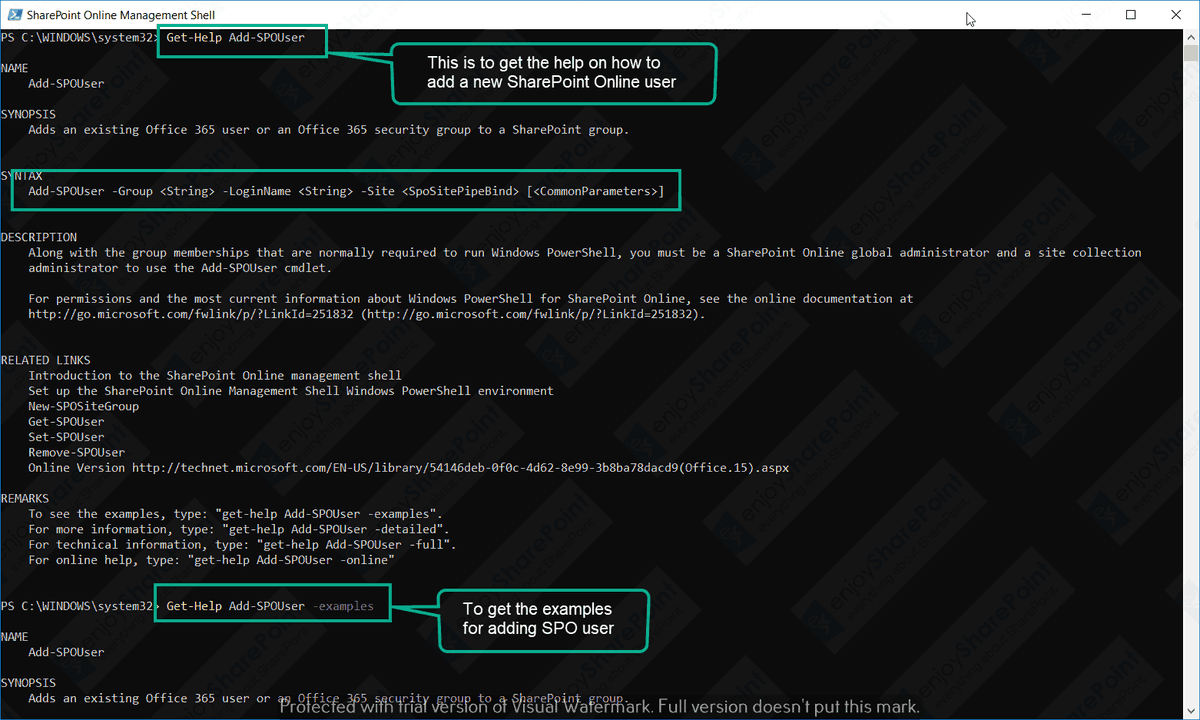
Task: Click 'Set up the SharePoint Online Management Shell' line
Action: point(291,391)
